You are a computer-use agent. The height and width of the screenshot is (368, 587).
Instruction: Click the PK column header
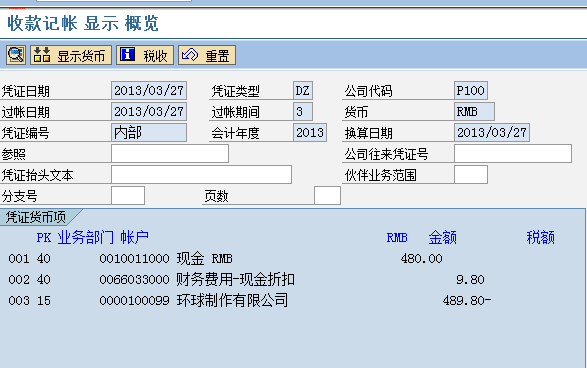tap(44, 238)
